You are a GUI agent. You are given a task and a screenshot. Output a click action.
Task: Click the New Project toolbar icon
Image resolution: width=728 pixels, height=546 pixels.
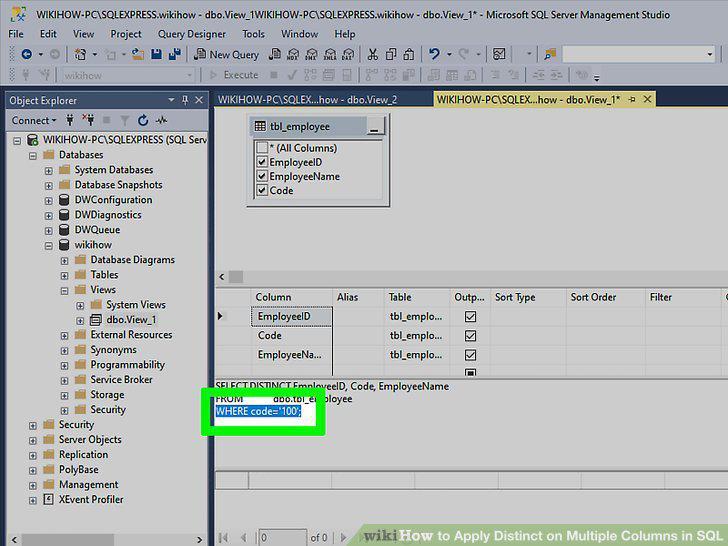[80, 54]
